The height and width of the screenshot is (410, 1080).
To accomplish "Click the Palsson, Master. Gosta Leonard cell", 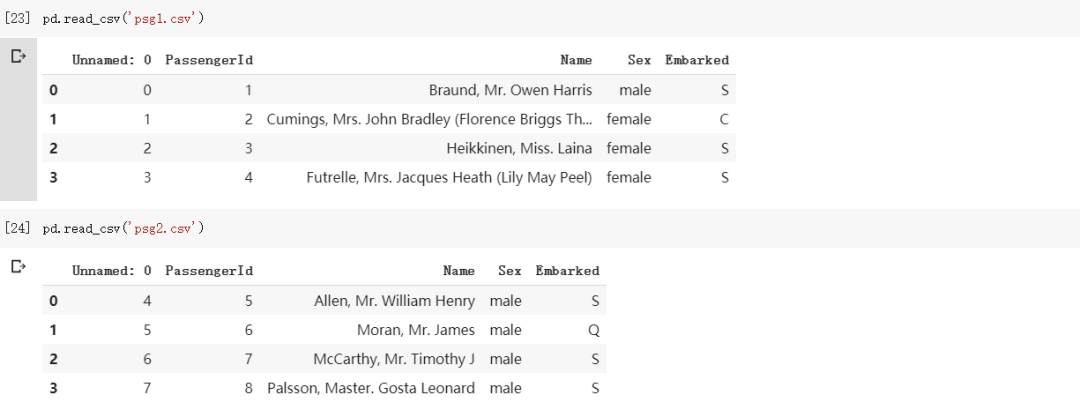I will click(x=371, y=387).
